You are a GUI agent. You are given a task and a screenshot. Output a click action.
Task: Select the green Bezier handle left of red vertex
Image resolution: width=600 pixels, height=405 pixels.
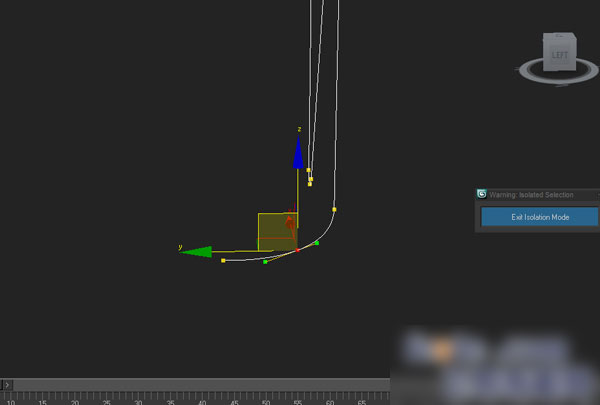[x=265, y=262]
